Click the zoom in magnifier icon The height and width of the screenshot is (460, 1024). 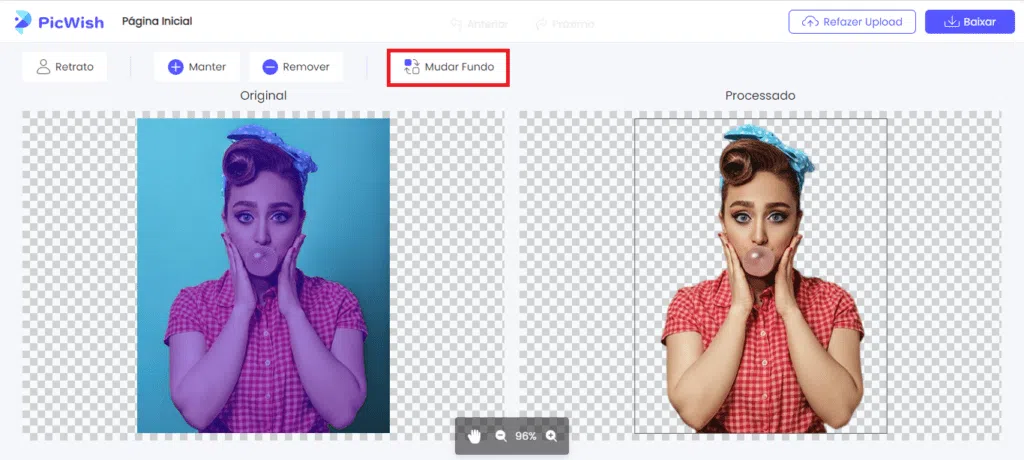tap(551, 436)
